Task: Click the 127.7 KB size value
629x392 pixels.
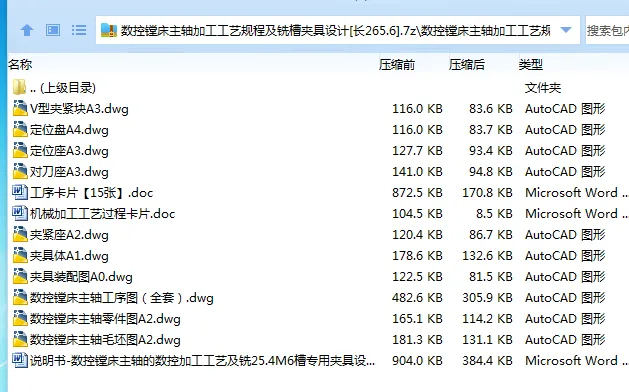Action: [417, 151]
